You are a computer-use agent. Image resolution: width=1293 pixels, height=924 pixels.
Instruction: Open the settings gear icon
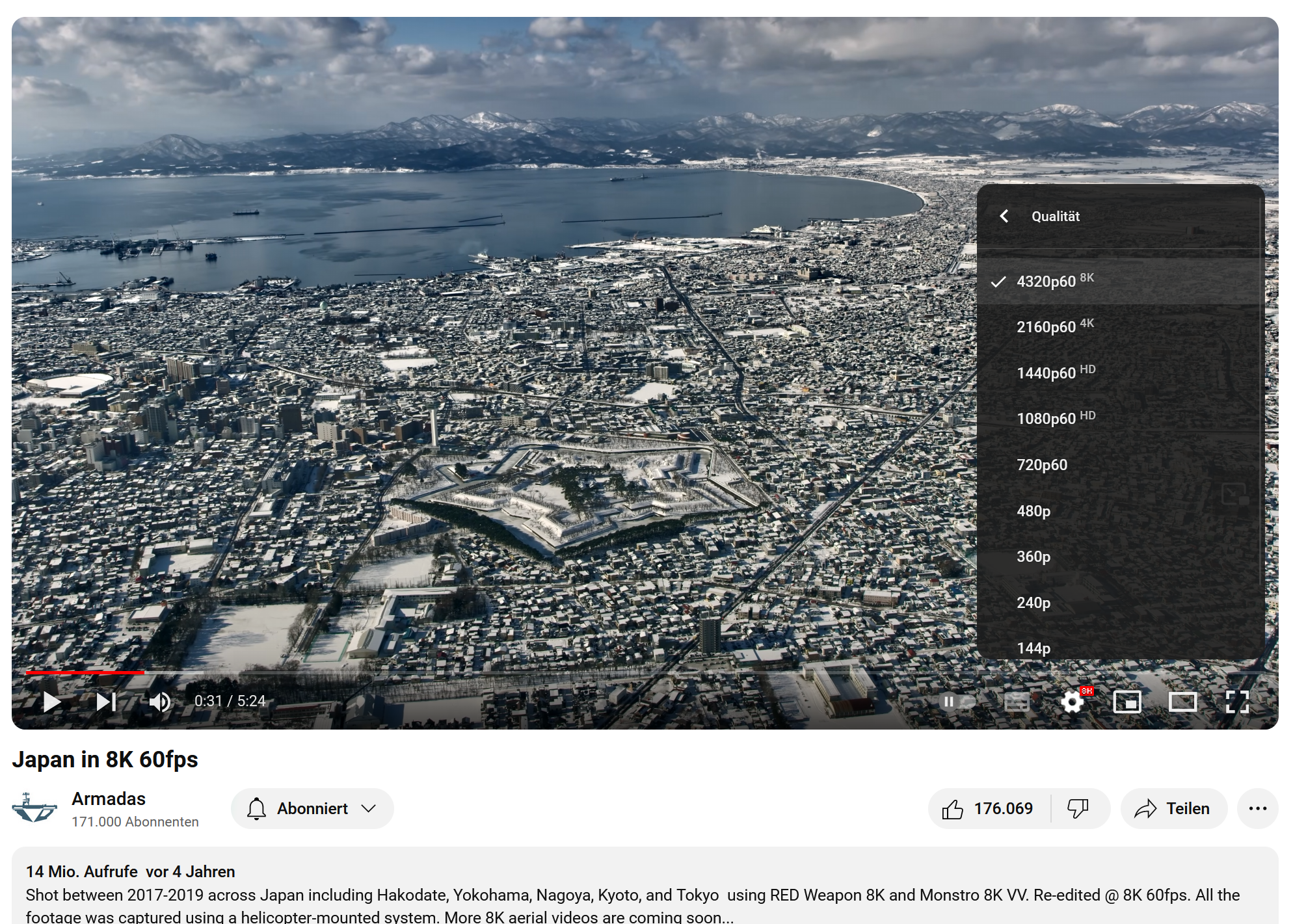[1072, 702]
